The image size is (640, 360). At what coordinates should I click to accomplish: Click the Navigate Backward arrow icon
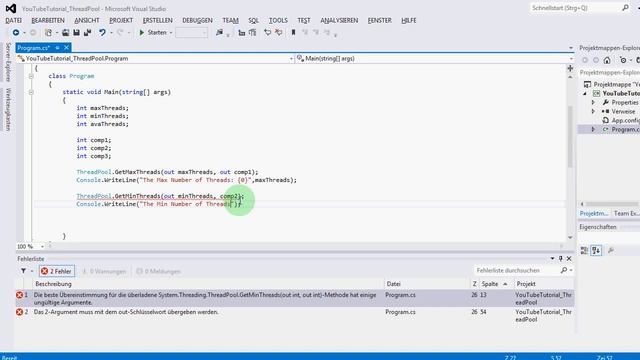pyautogui.click(x=16, y=33)
